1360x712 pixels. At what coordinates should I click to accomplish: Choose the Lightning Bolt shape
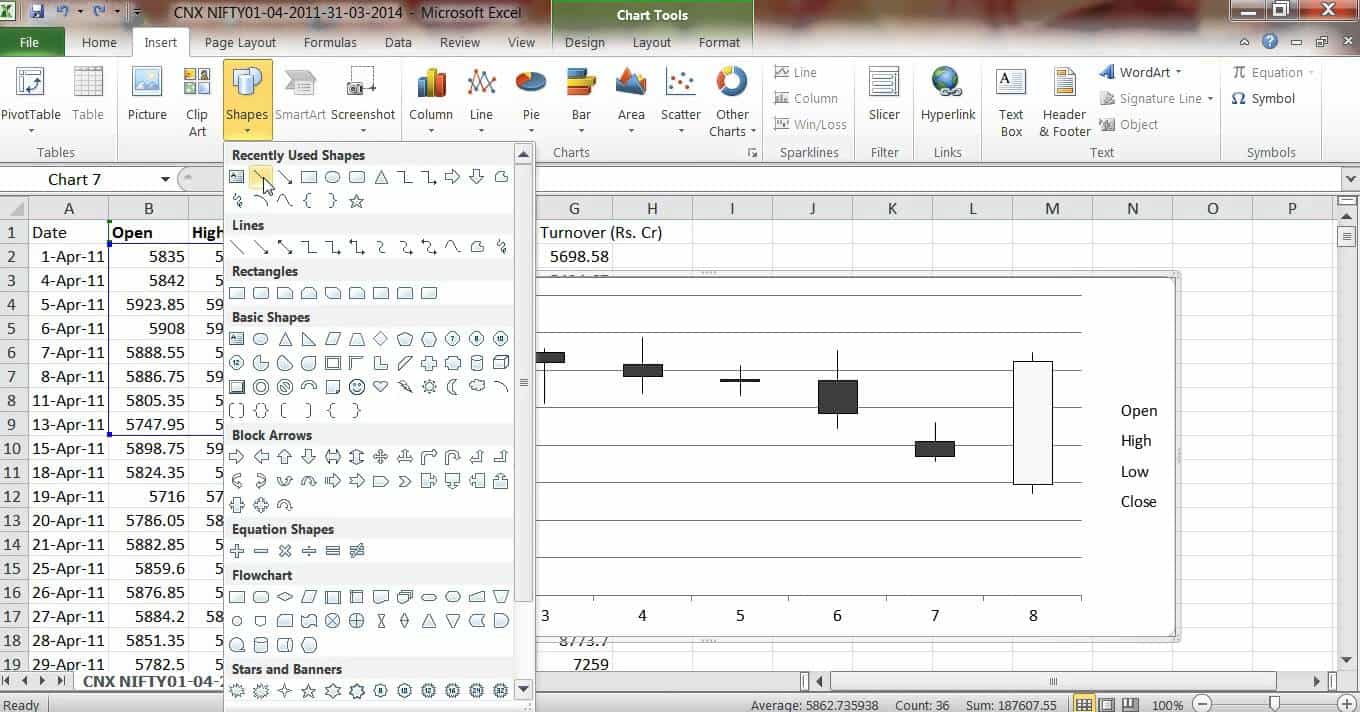(x=405, y=387)
